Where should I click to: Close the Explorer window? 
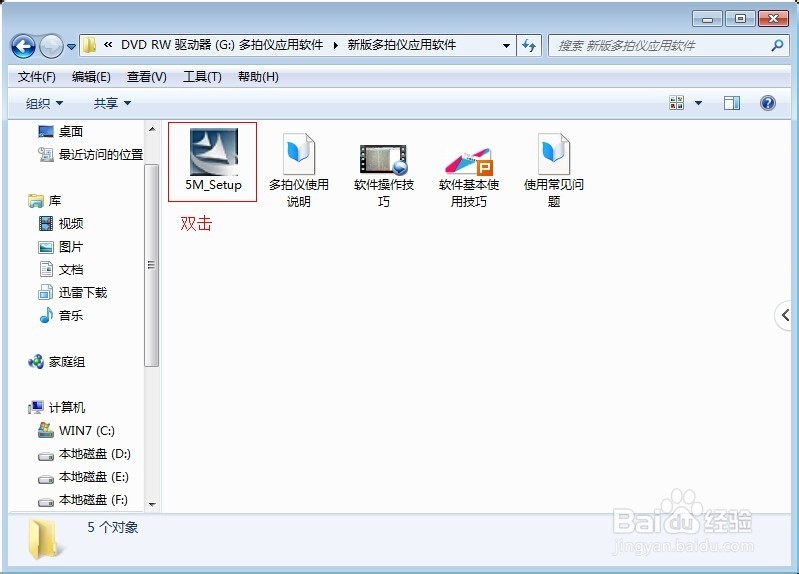(773, 19)
